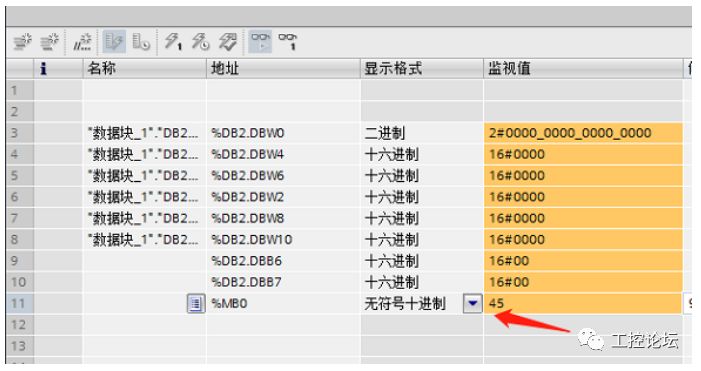Click 十六进制 format in the DBB7 row

[422, 282]
